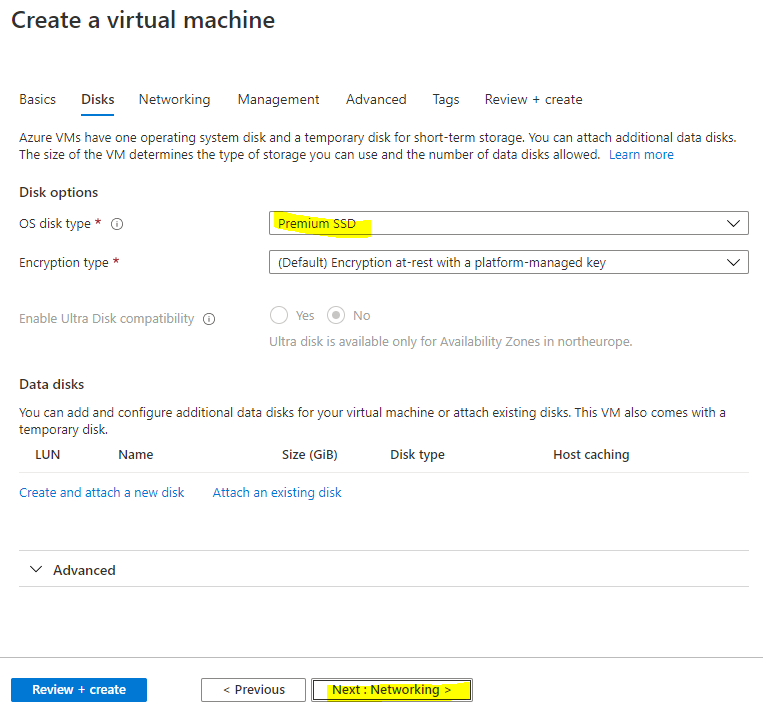The height and width of the screenshot is (723, 763).
Task: Jump to the Review + create tab
Action: 533,99
